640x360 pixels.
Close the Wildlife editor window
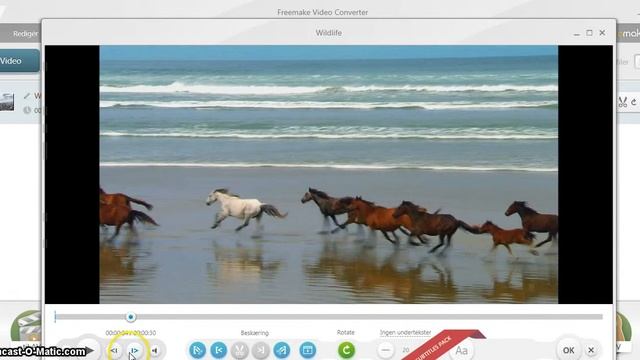[x=602, y=33]
